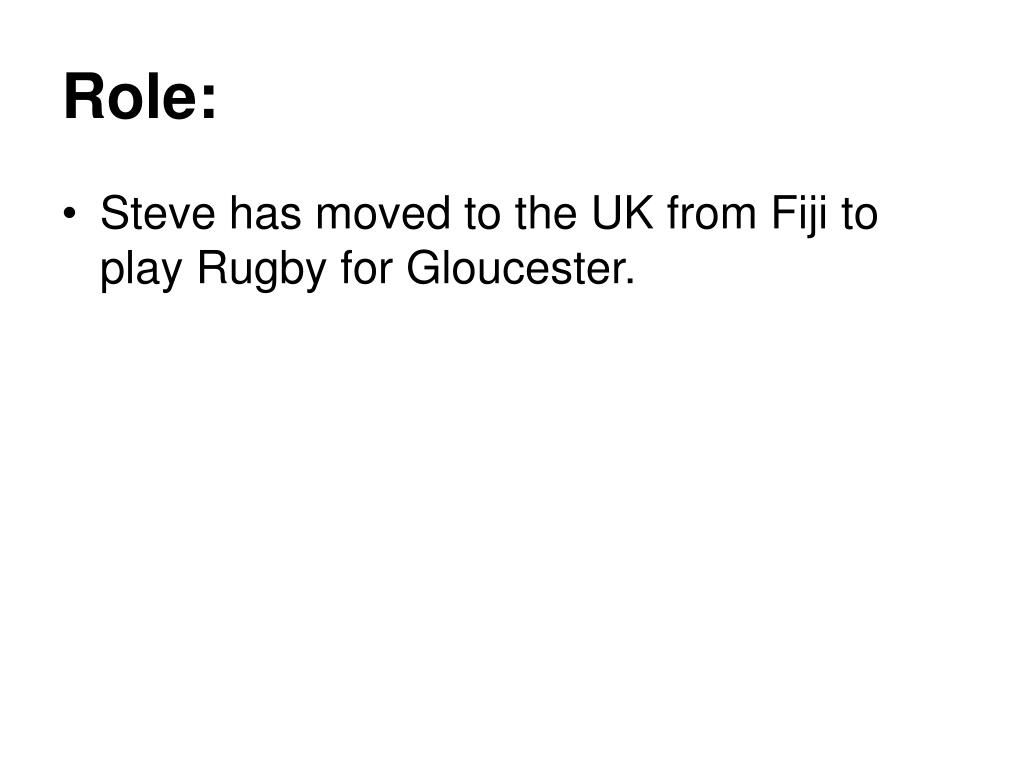Select the word "UK"

pyautogui.click(x=622, y=213)
